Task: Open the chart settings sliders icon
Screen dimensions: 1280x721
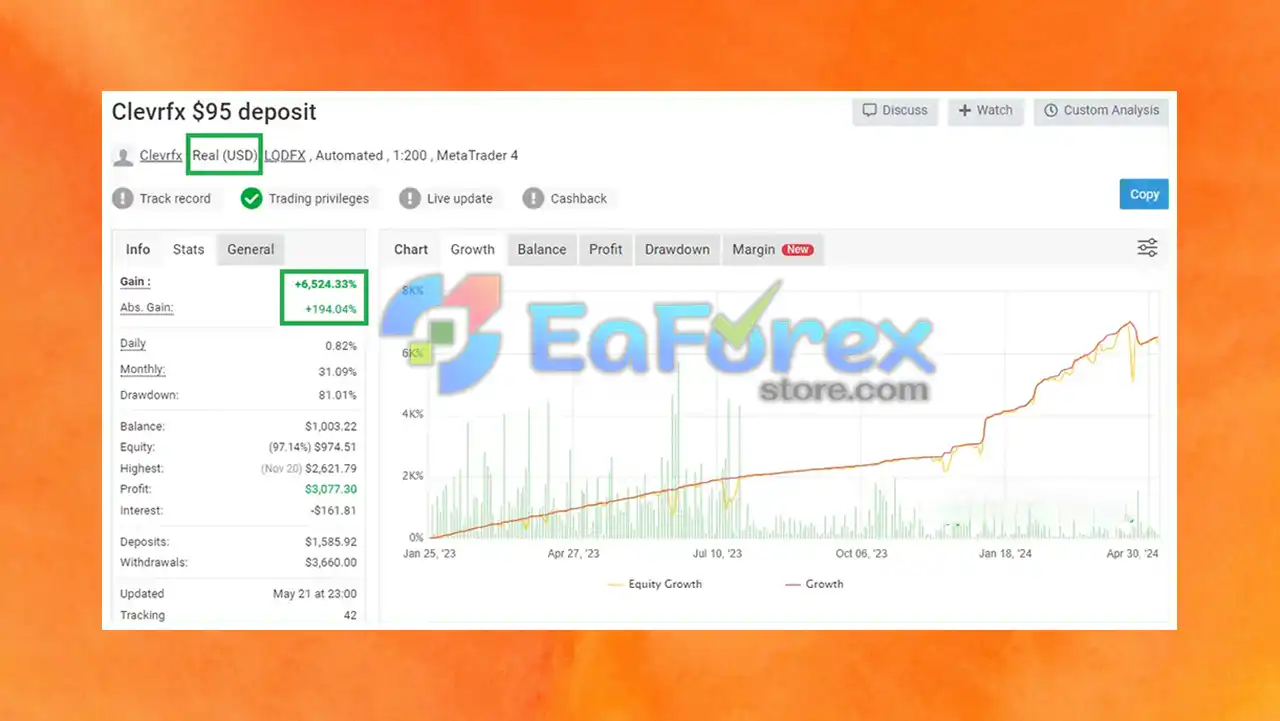Action: pos(1147,248)
